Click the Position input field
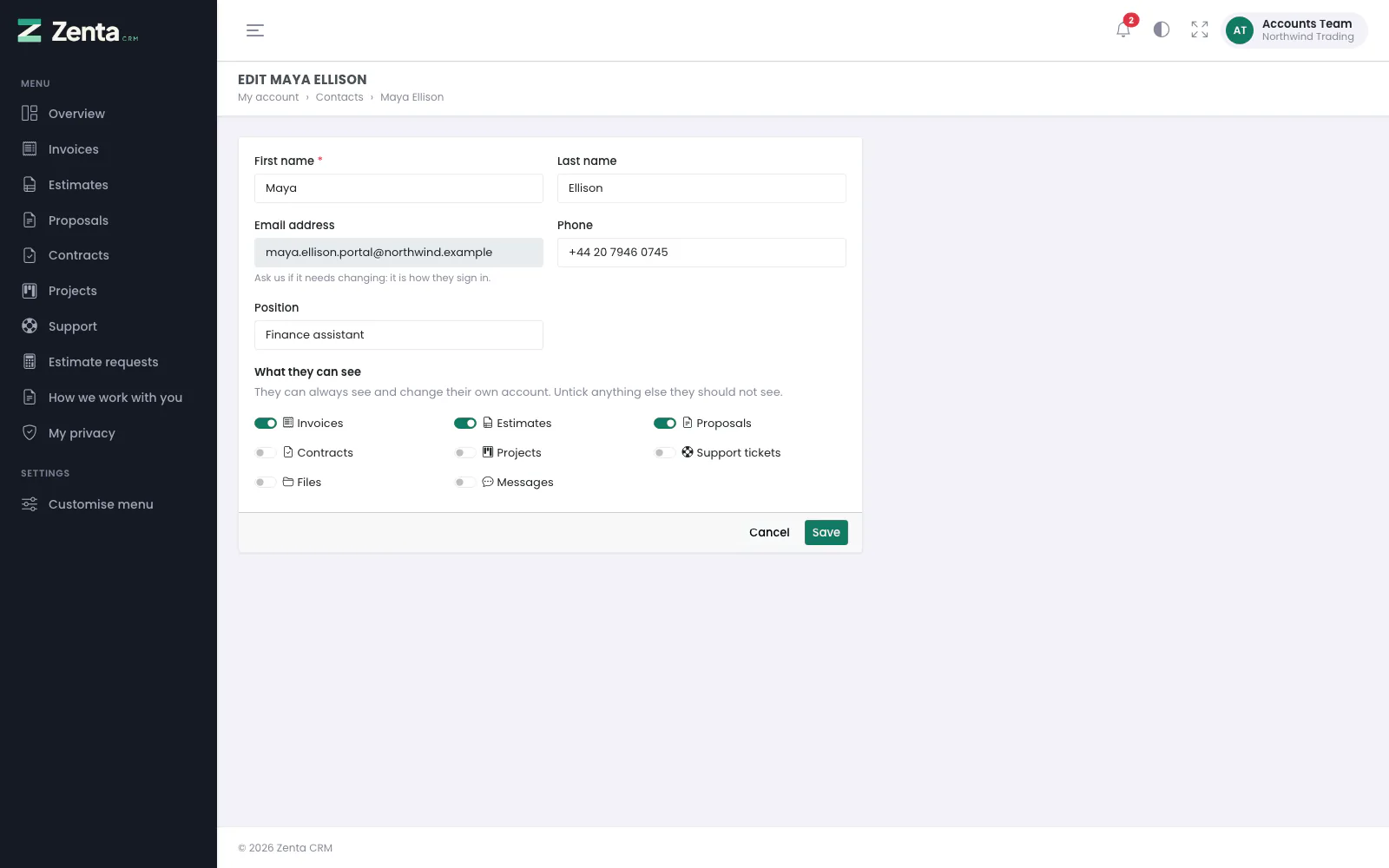 398,335
